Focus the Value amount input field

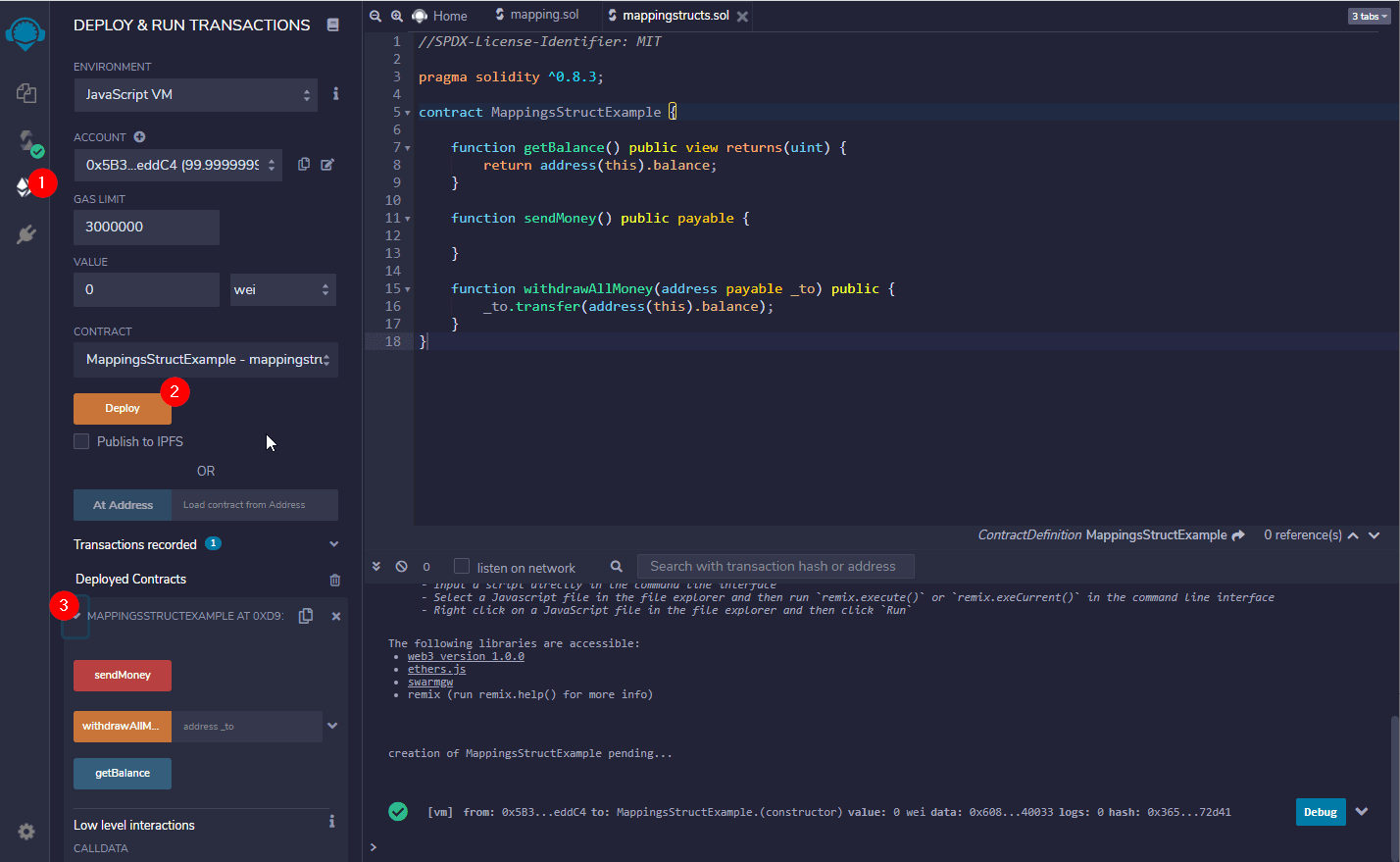(146, 289)
